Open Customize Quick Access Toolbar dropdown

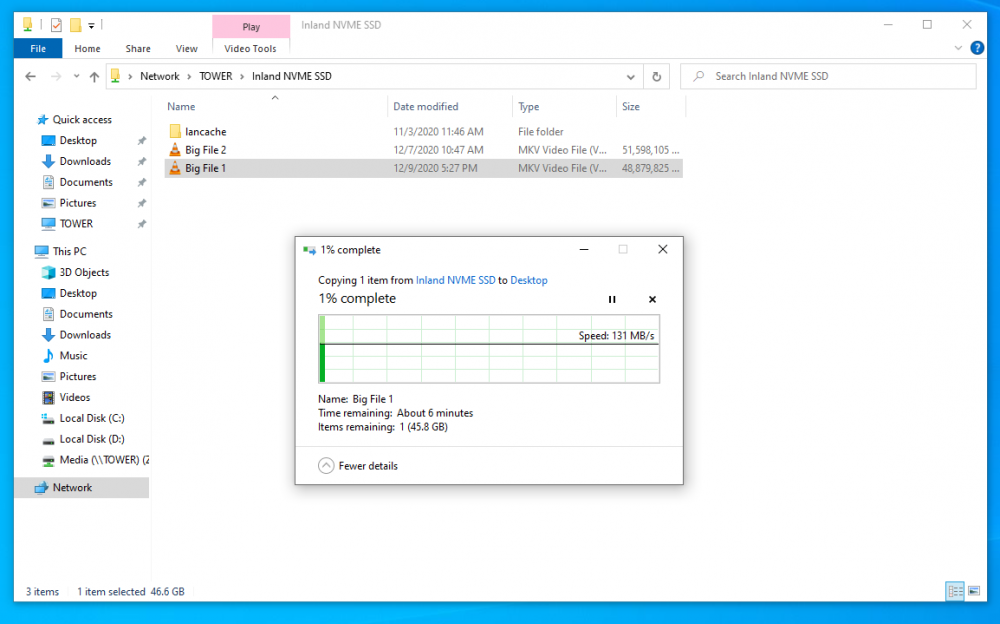[91, 26]
